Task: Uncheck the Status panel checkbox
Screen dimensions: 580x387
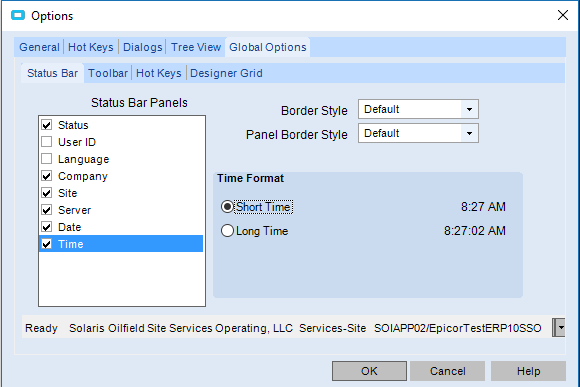Action: coord(47,125)
